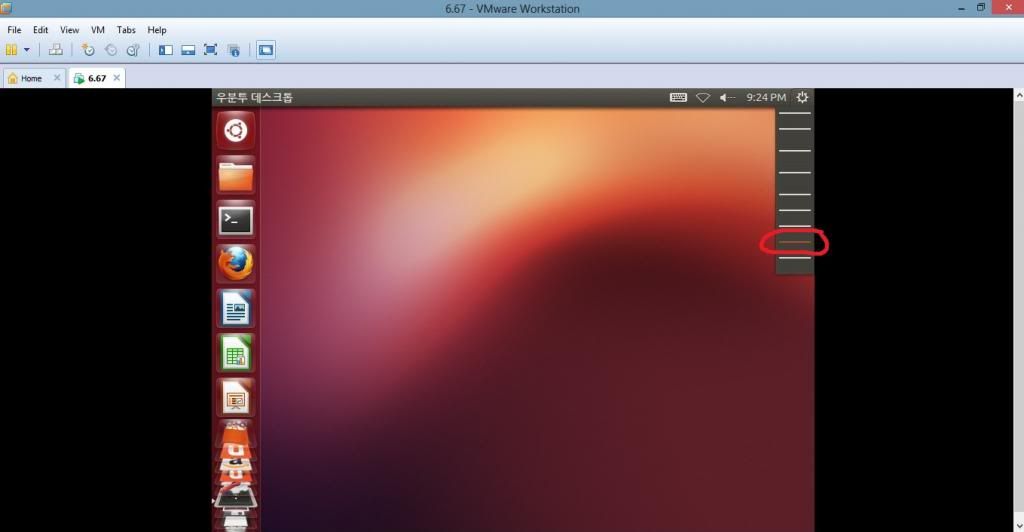Open the Edit menu
This screenshot has width=1024, height=532.
[40, 30]
